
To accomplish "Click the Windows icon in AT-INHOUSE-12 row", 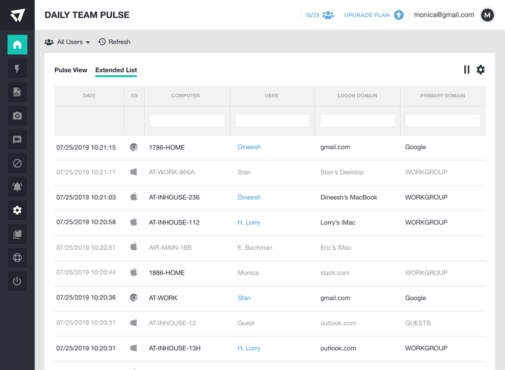I will coord(134,323).
